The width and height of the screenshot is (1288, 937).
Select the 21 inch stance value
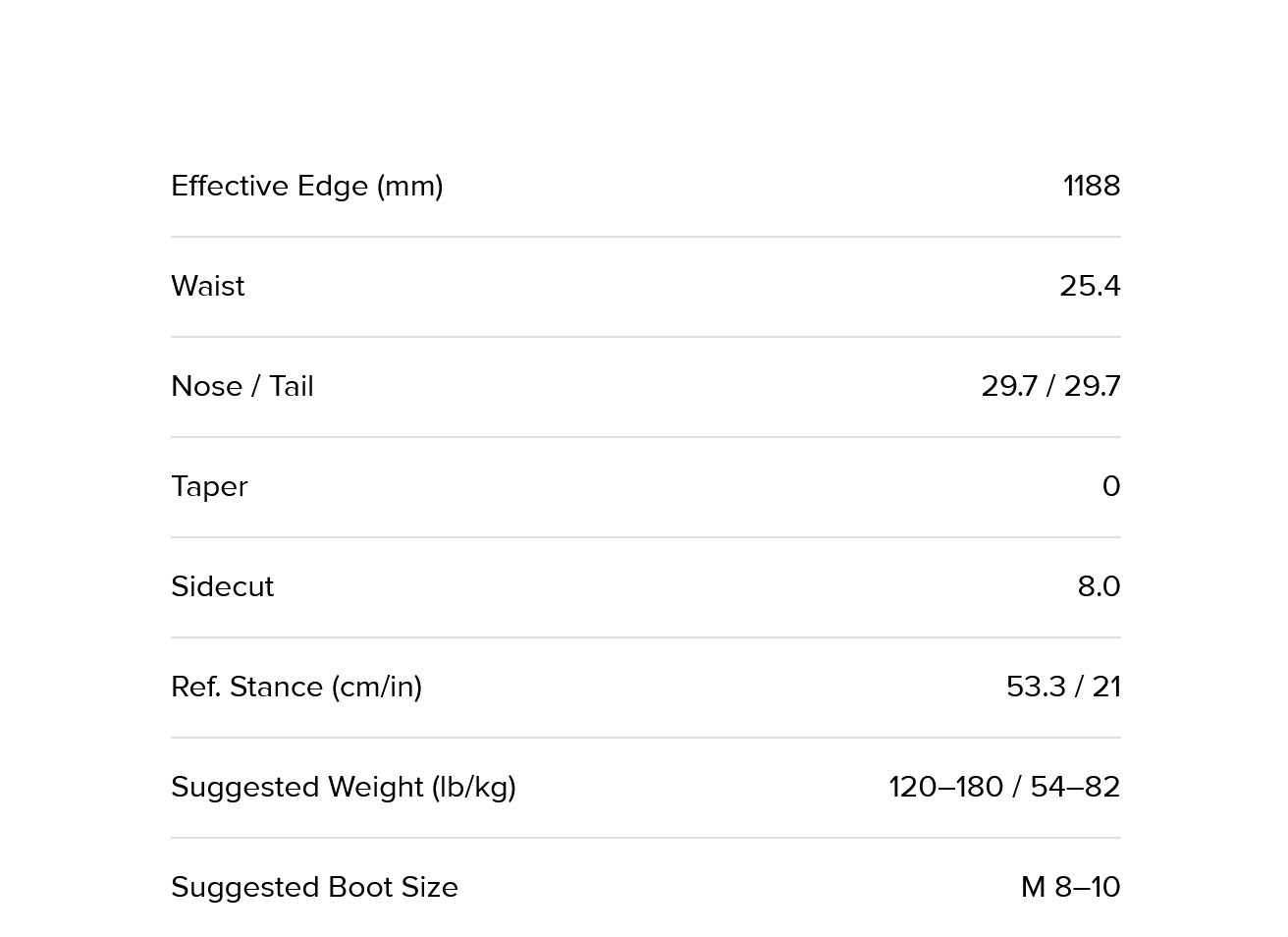[x=1105, y=687]
